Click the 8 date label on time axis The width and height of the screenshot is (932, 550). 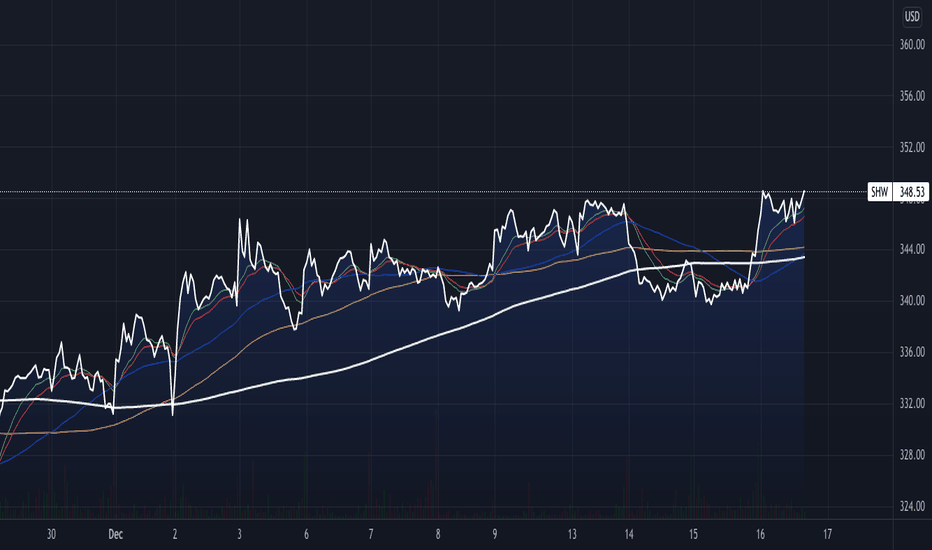coord(437,535)
